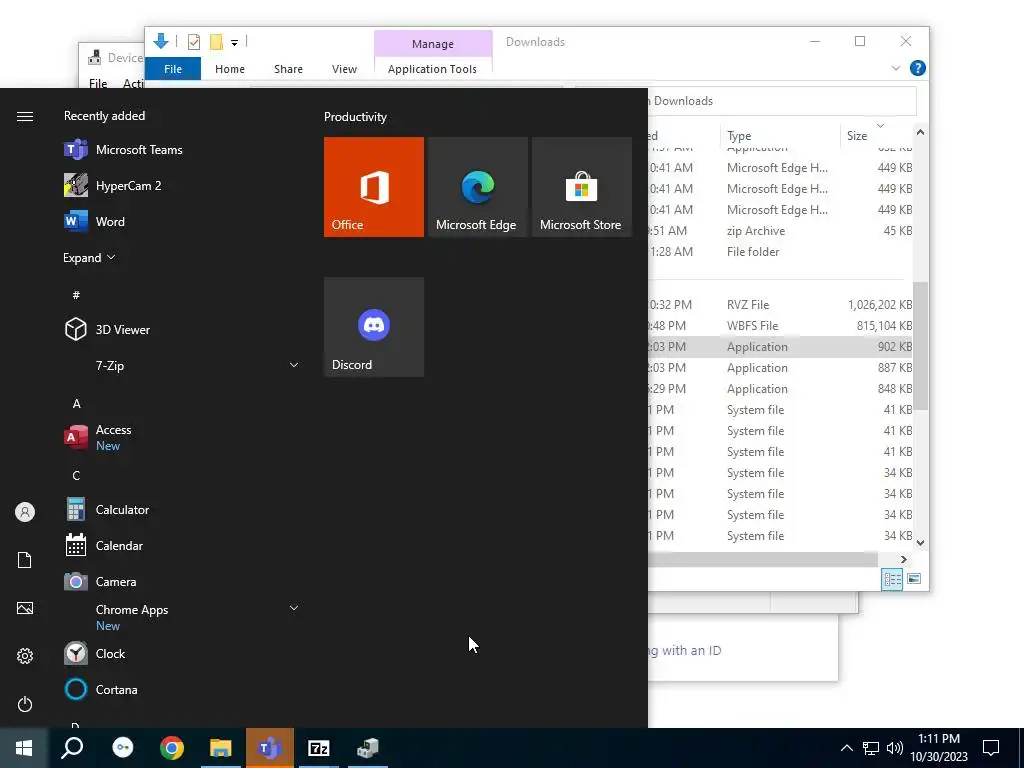Switch Explorer to details view icon

click(892, 579)
